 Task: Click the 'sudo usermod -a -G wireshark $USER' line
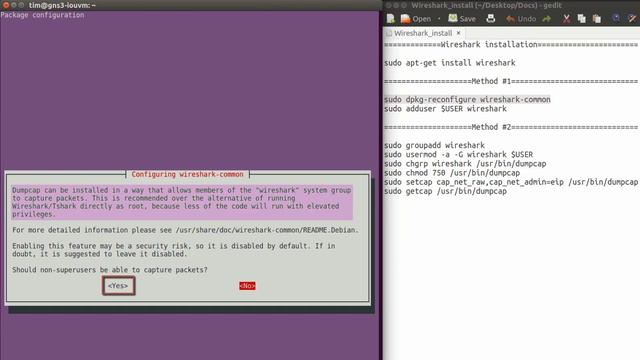(x=458, y=155)
